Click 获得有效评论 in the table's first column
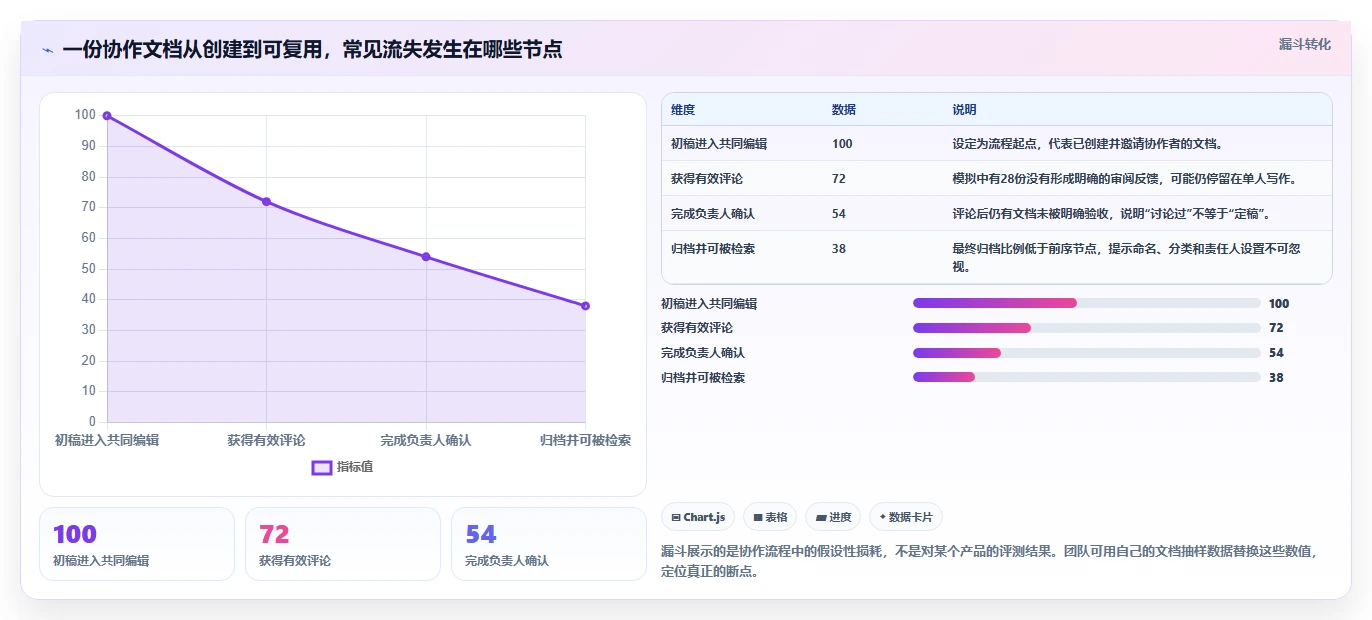 pyautogui.click(x=707, y=179)
